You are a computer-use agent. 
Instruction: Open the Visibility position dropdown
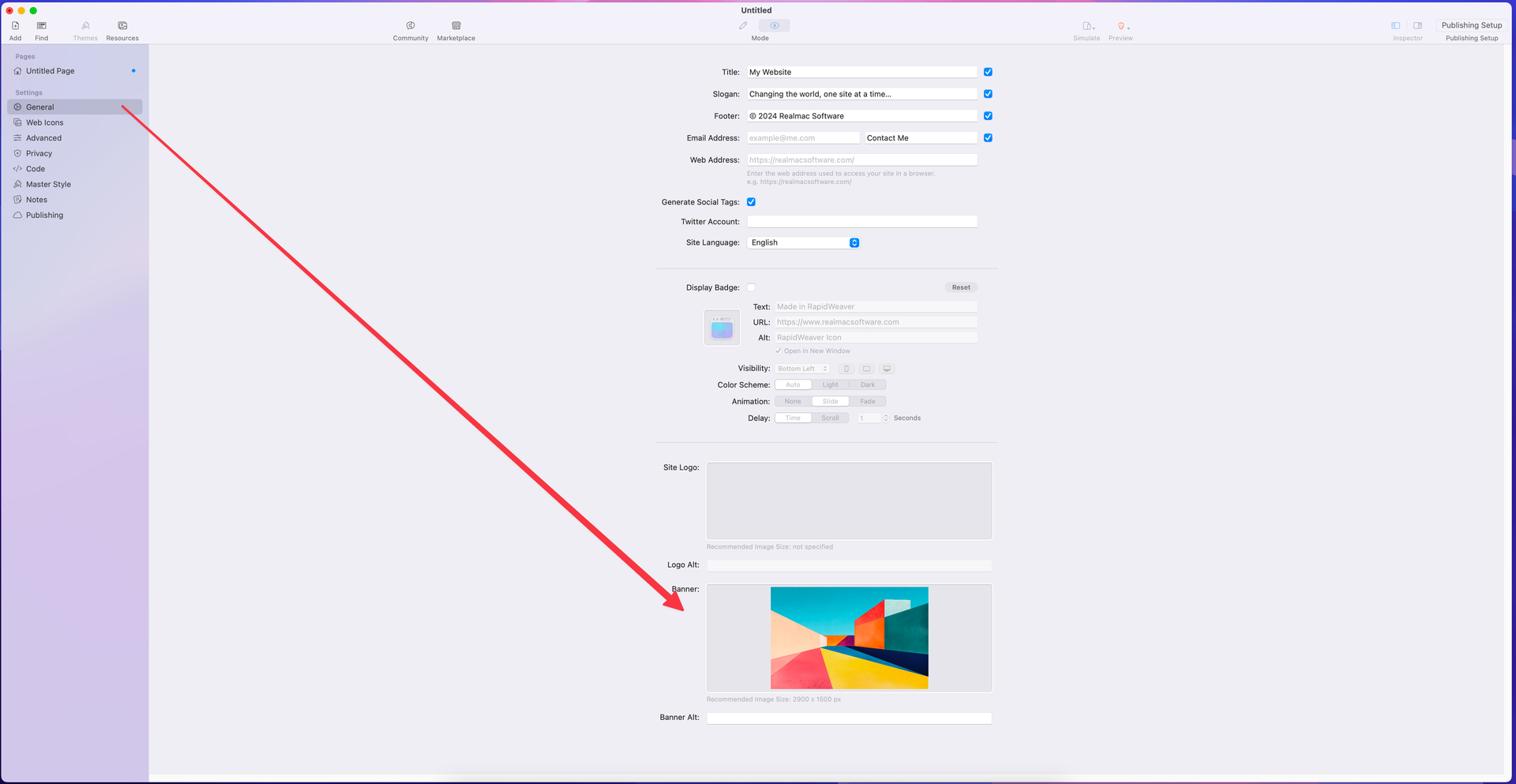click(x=802, y=369)
